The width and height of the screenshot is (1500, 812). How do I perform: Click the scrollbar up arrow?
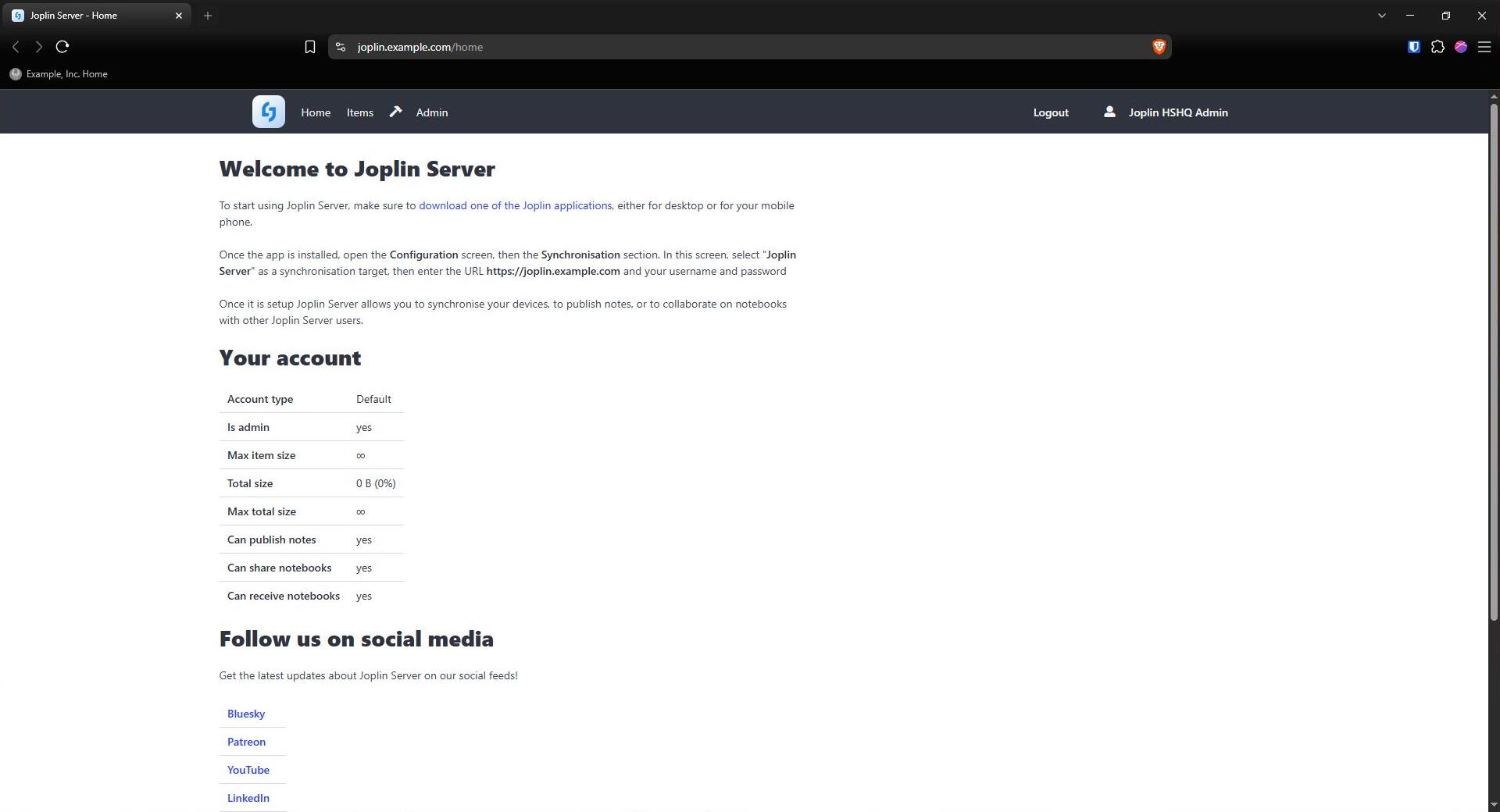coord(1494,96)
